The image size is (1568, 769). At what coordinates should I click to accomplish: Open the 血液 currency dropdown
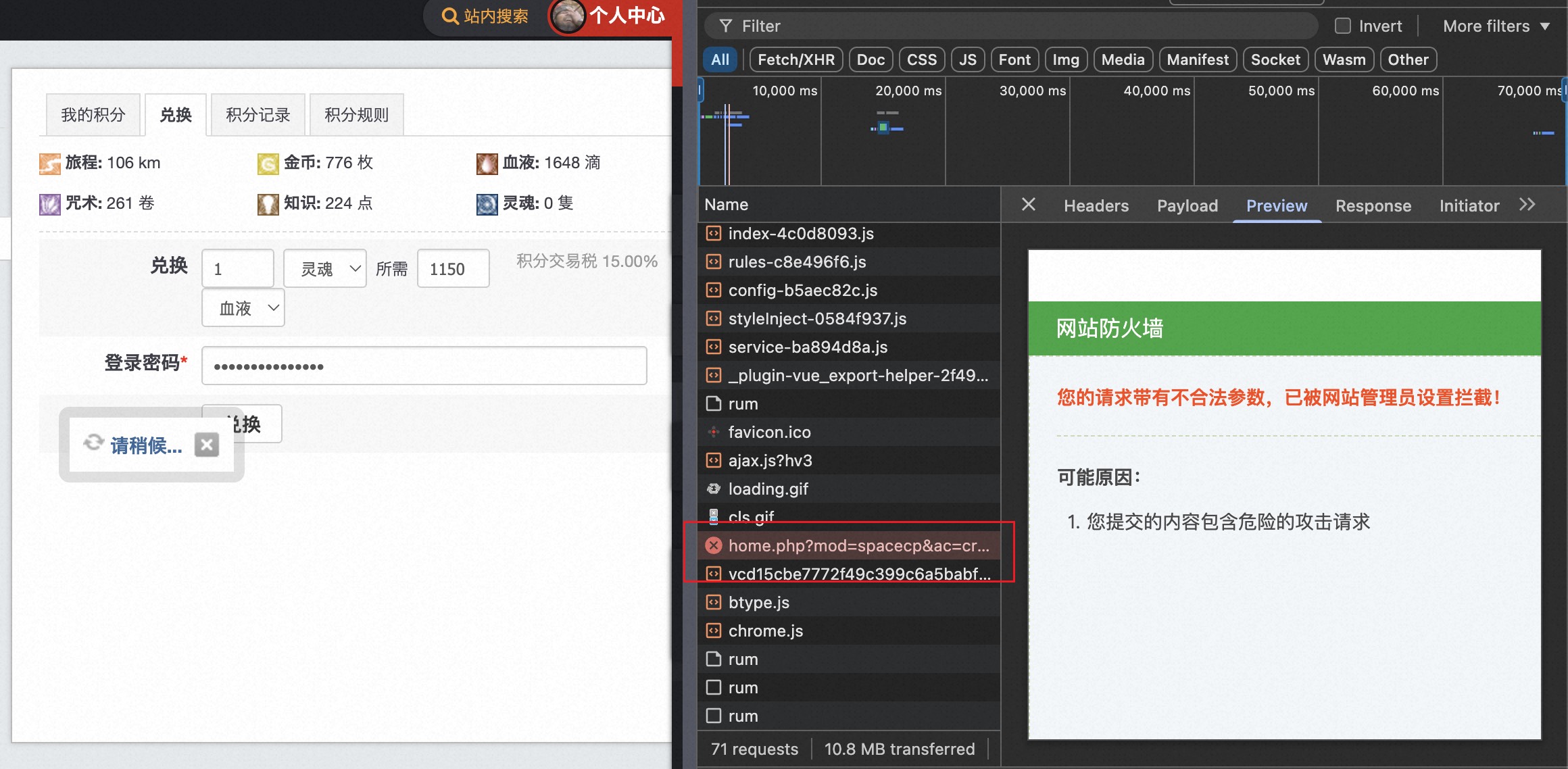tap(243, 308)
